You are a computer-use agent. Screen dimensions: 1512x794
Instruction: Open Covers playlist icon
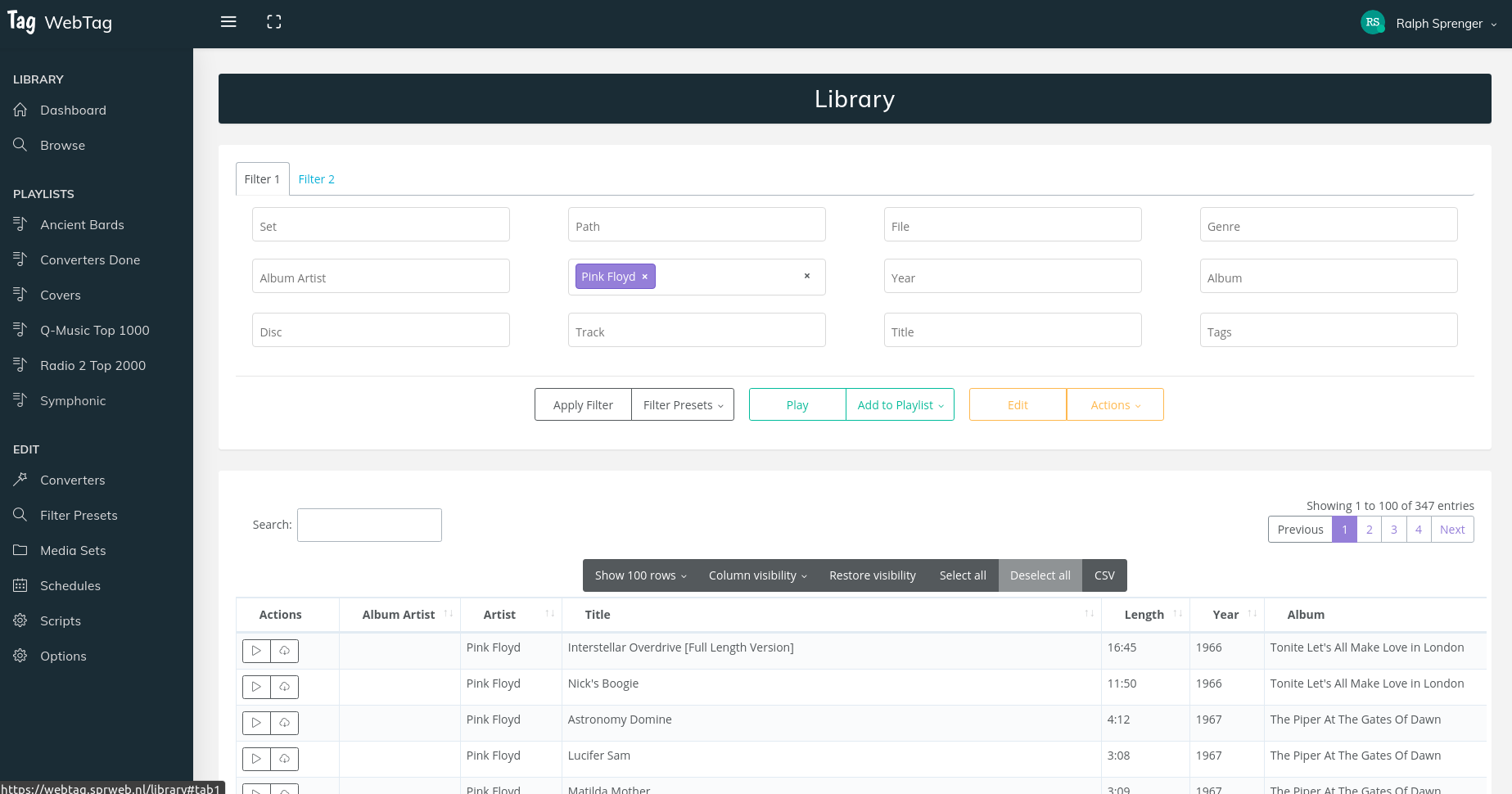tap(20, 295)
